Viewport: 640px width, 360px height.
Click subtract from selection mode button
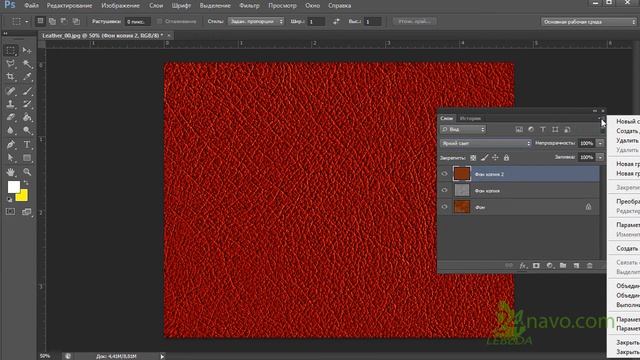[x=64, y=21]
